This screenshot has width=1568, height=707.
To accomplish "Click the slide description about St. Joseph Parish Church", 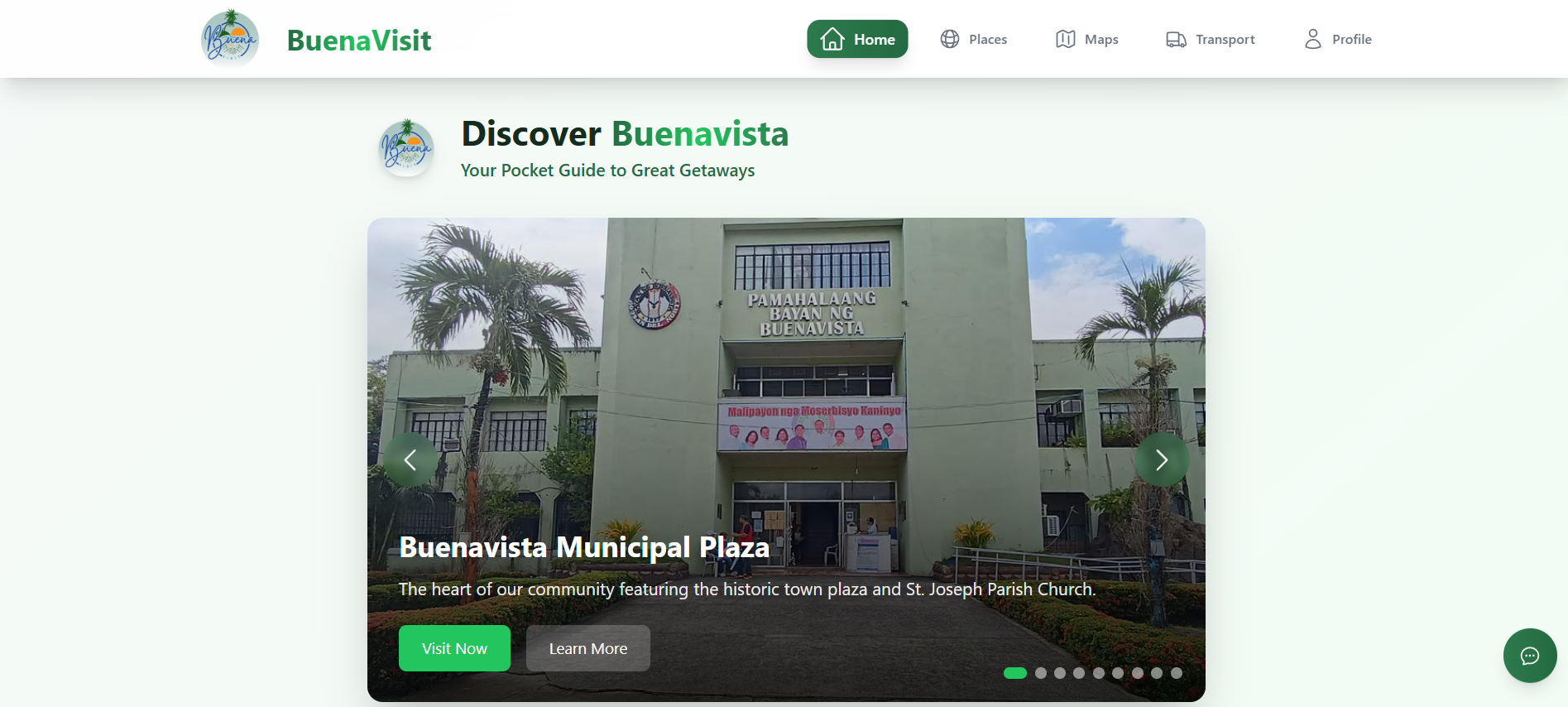I will click(747, 589).
